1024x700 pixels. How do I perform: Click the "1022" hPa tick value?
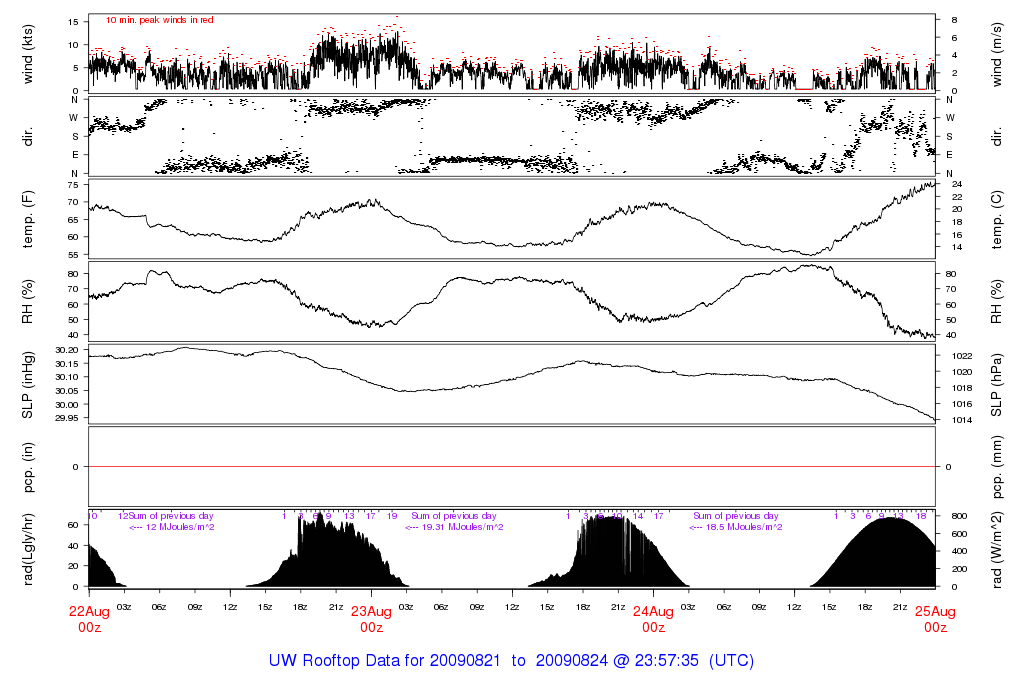coord(963,356)
